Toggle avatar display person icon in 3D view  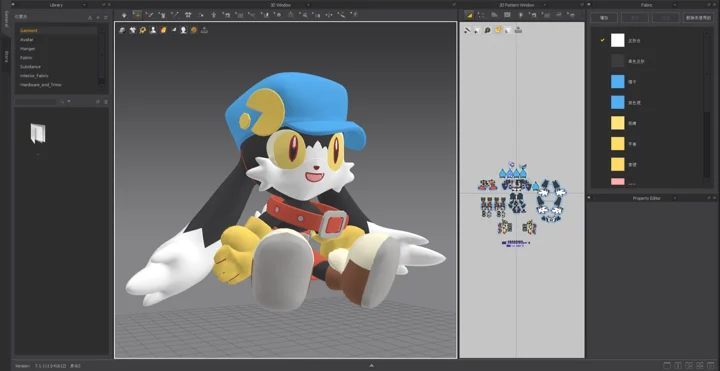pos(152,30)
